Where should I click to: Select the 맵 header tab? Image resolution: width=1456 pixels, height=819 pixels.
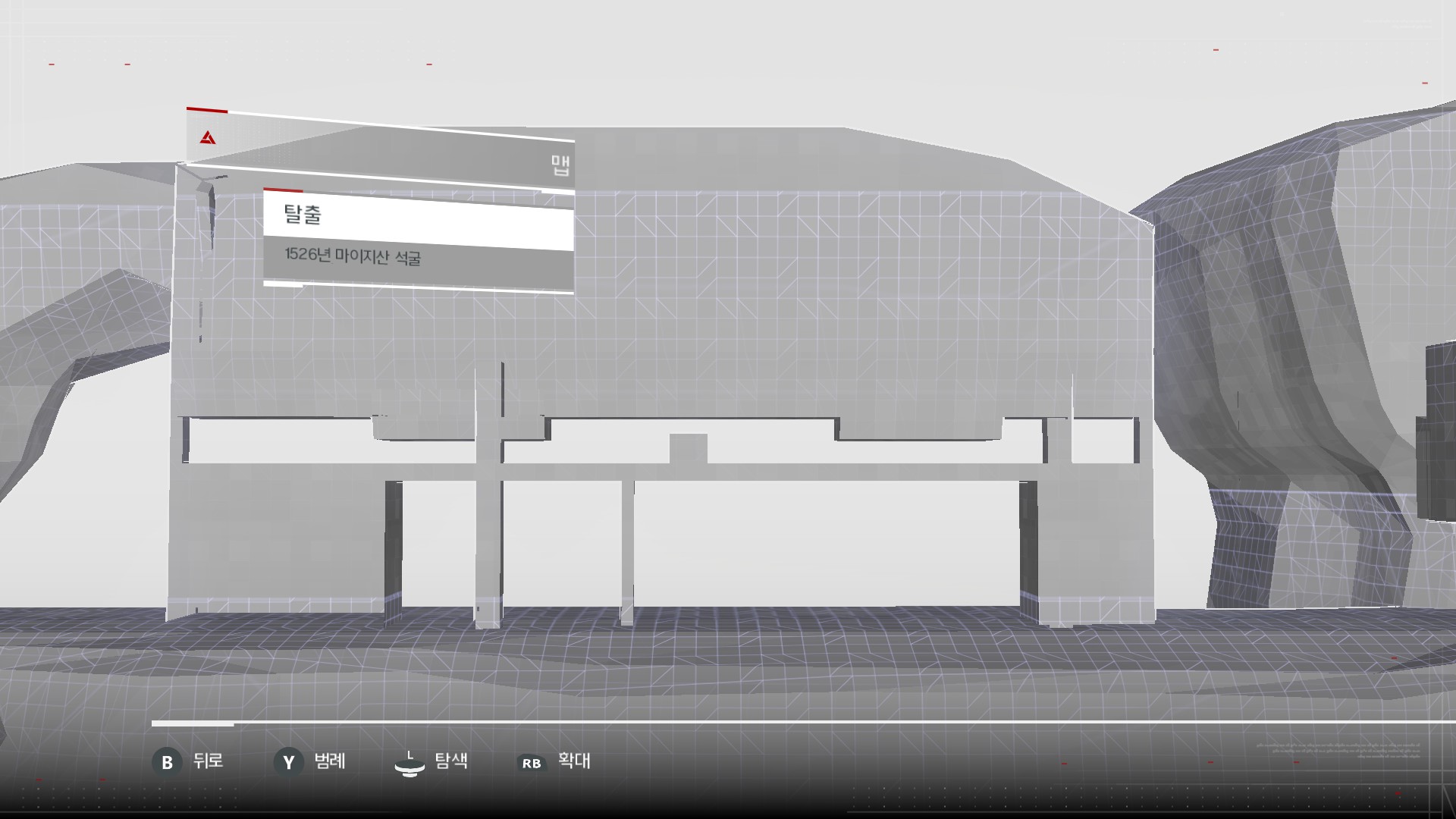click(560, 164)
